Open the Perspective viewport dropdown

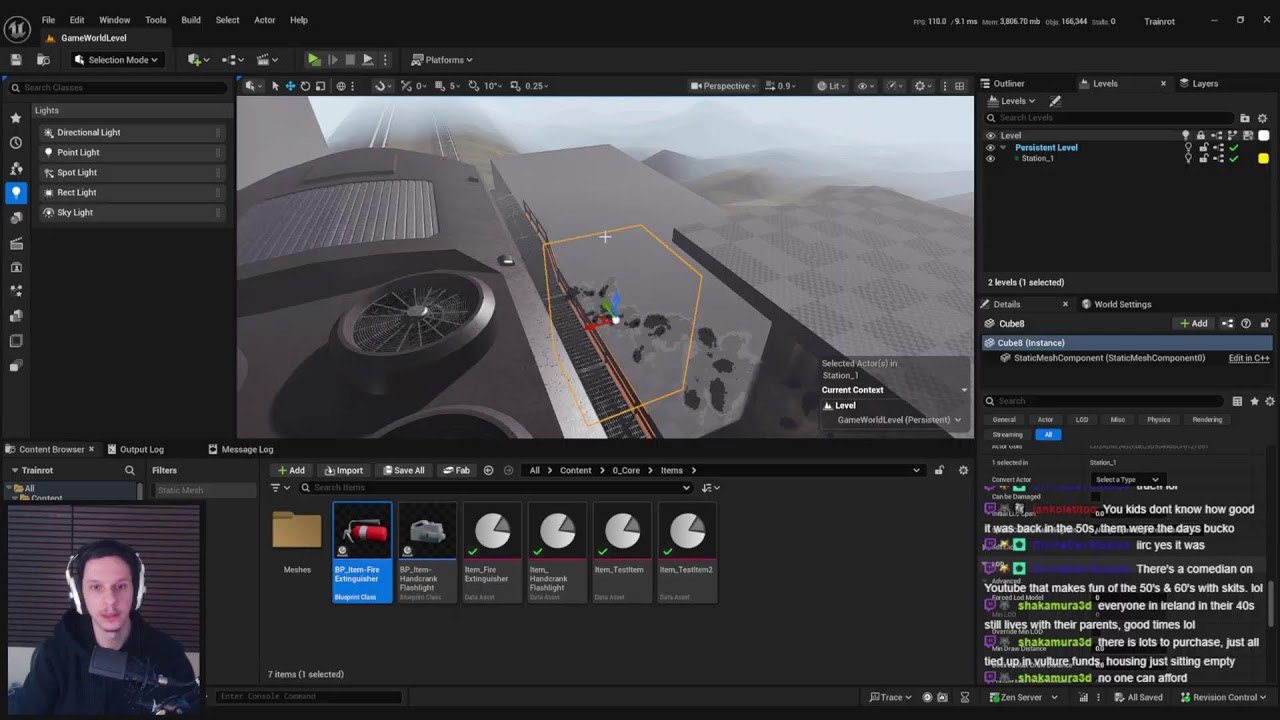click(726, 86)
